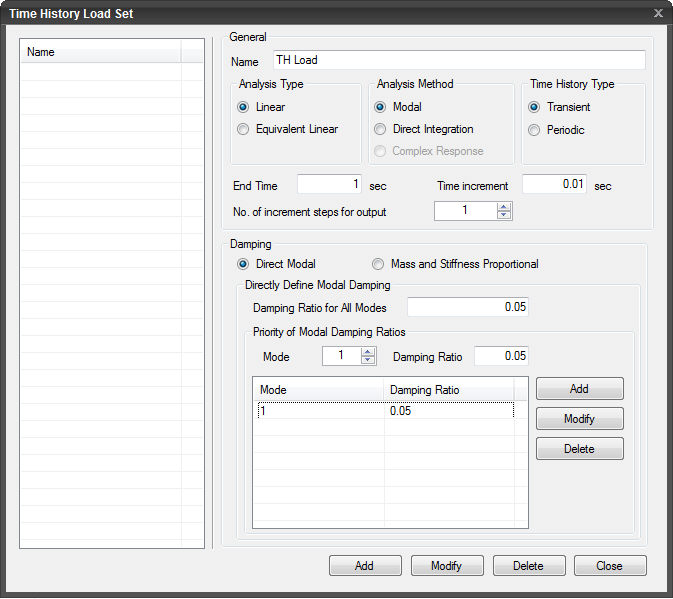The image size is (673, 599).
Task: Delete the selected modal damping ratio
Action: coord(579,449)
